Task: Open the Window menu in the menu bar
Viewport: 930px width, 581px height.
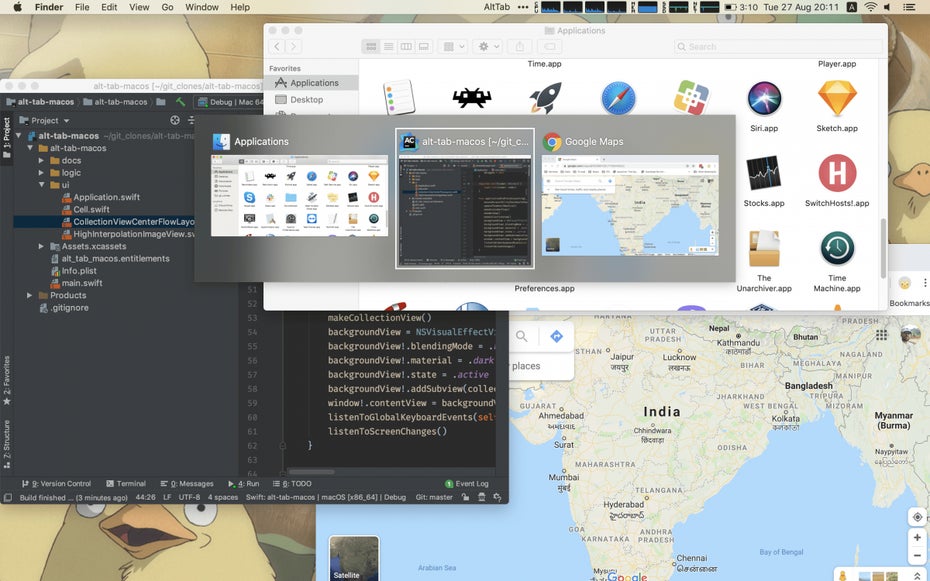Action: [x=202, y=7]
